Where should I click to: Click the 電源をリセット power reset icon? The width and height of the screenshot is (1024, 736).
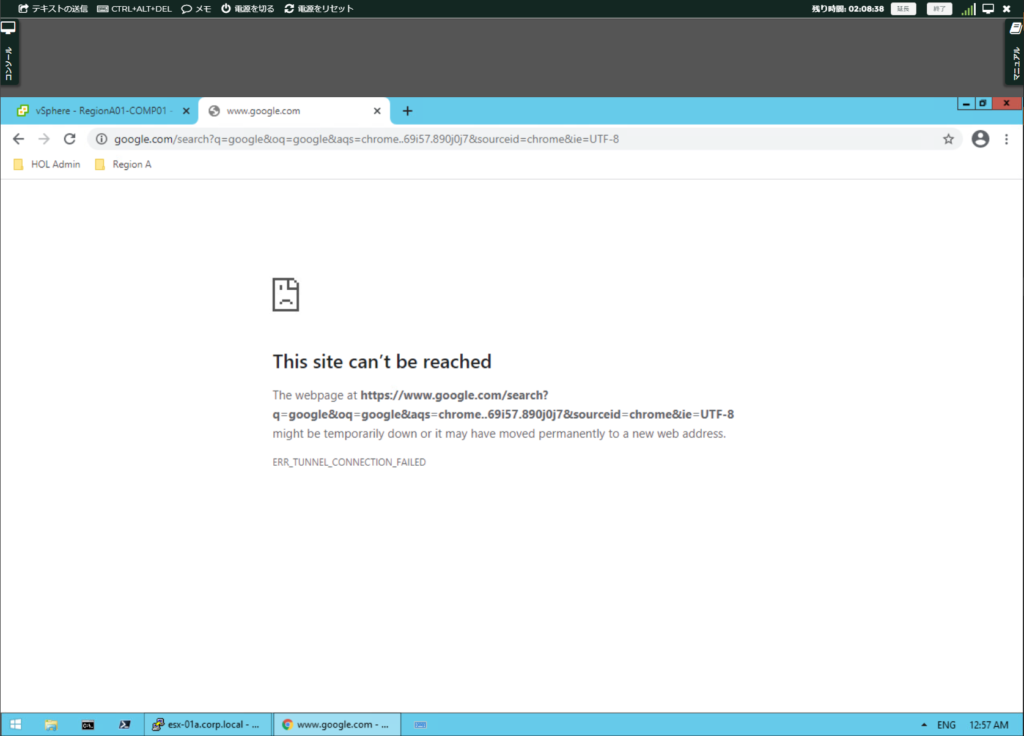[x=288, y=8]
